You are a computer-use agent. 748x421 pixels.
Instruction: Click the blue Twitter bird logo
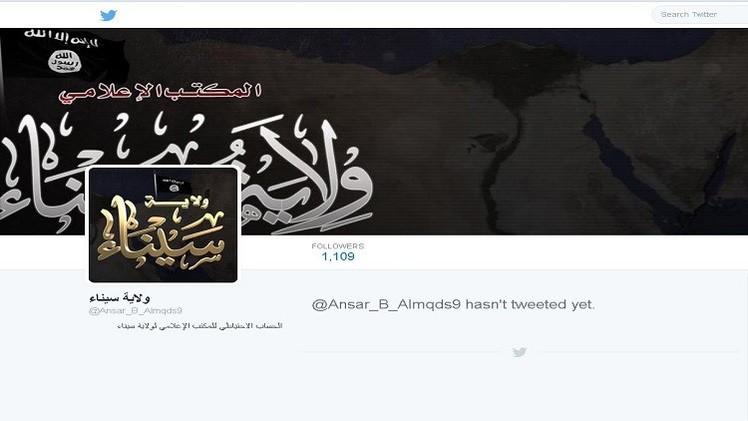[x=108, y=15]
